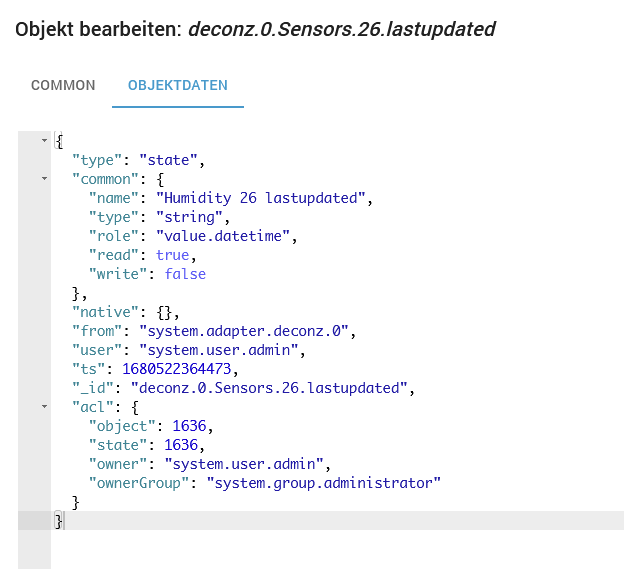
Task: Click the closing brace on the last line
Action: 59,521
